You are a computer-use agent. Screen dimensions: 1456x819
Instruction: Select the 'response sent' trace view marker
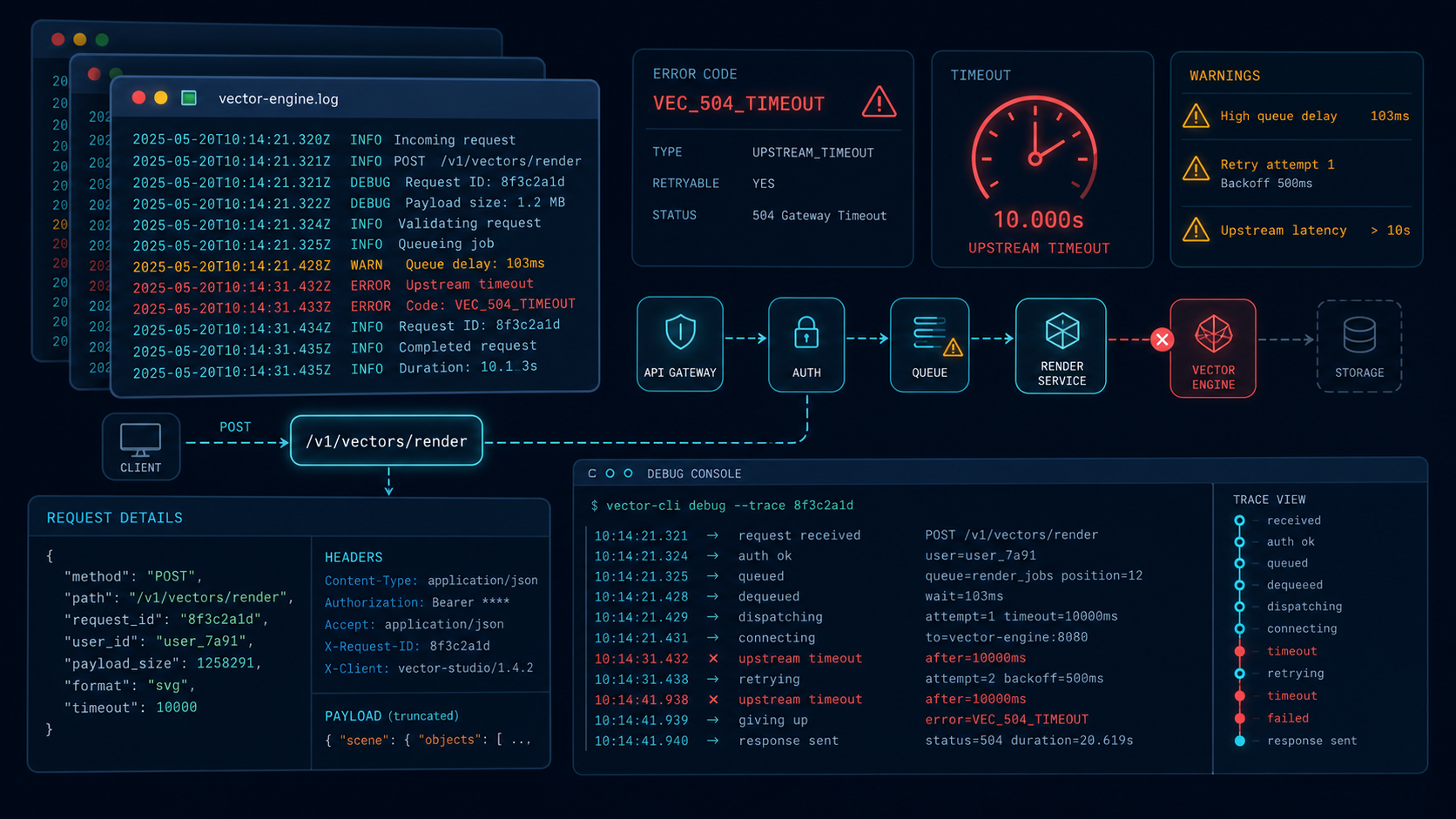pos(1239,741)
